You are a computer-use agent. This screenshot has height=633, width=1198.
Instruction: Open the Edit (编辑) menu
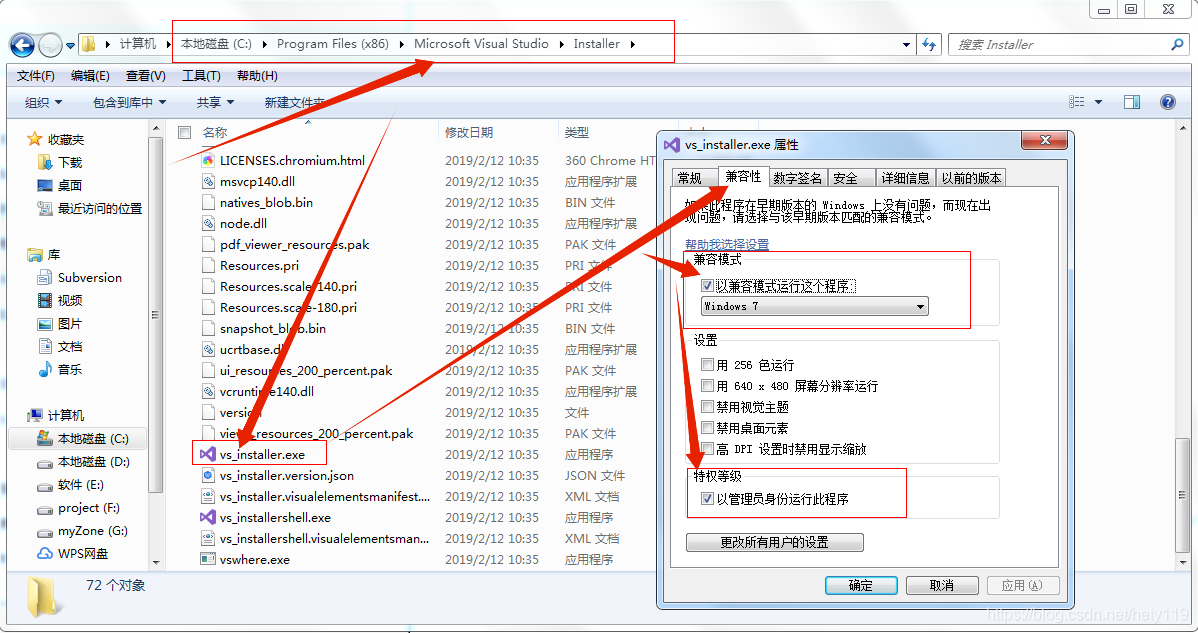(90, 76)
